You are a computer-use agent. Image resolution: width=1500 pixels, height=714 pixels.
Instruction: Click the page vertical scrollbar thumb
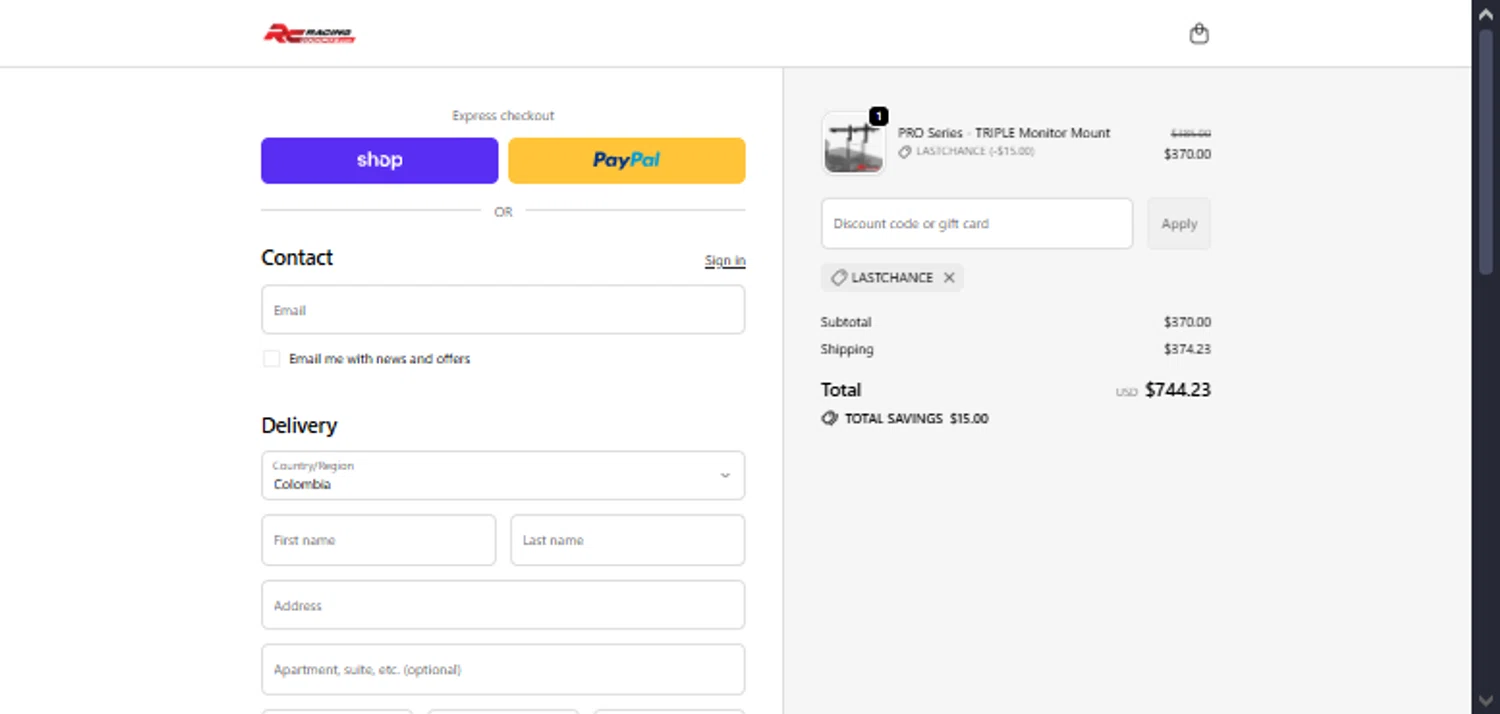click(x=1485, y=150)
